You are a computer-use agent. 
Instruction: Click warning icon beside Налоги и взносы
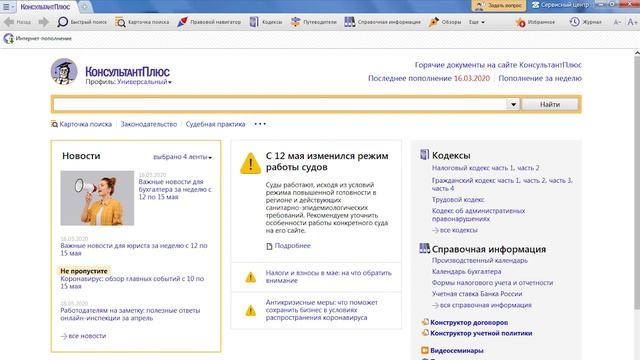(251, 278)
